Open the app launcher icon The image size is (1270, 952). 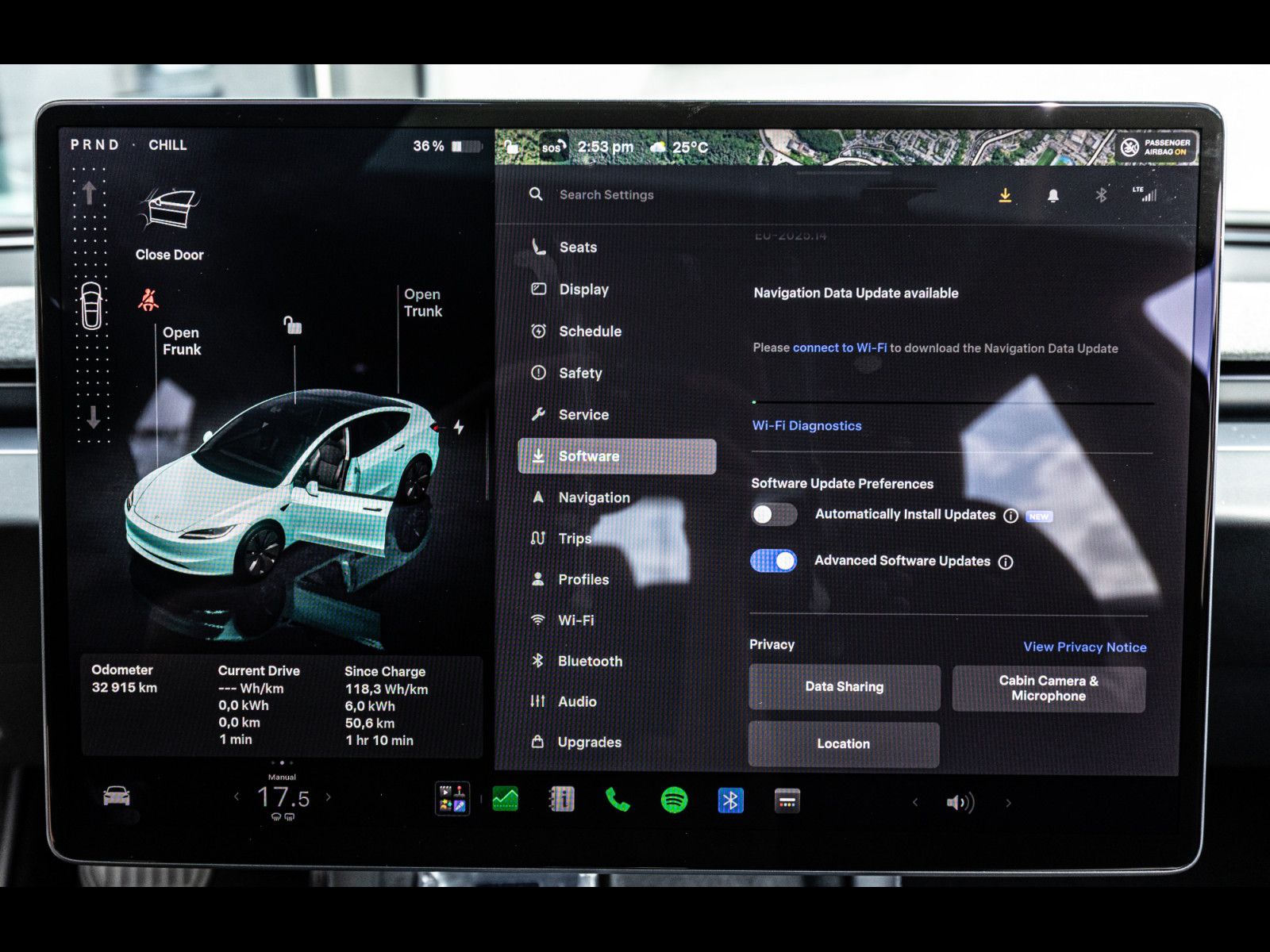(452, 798)
